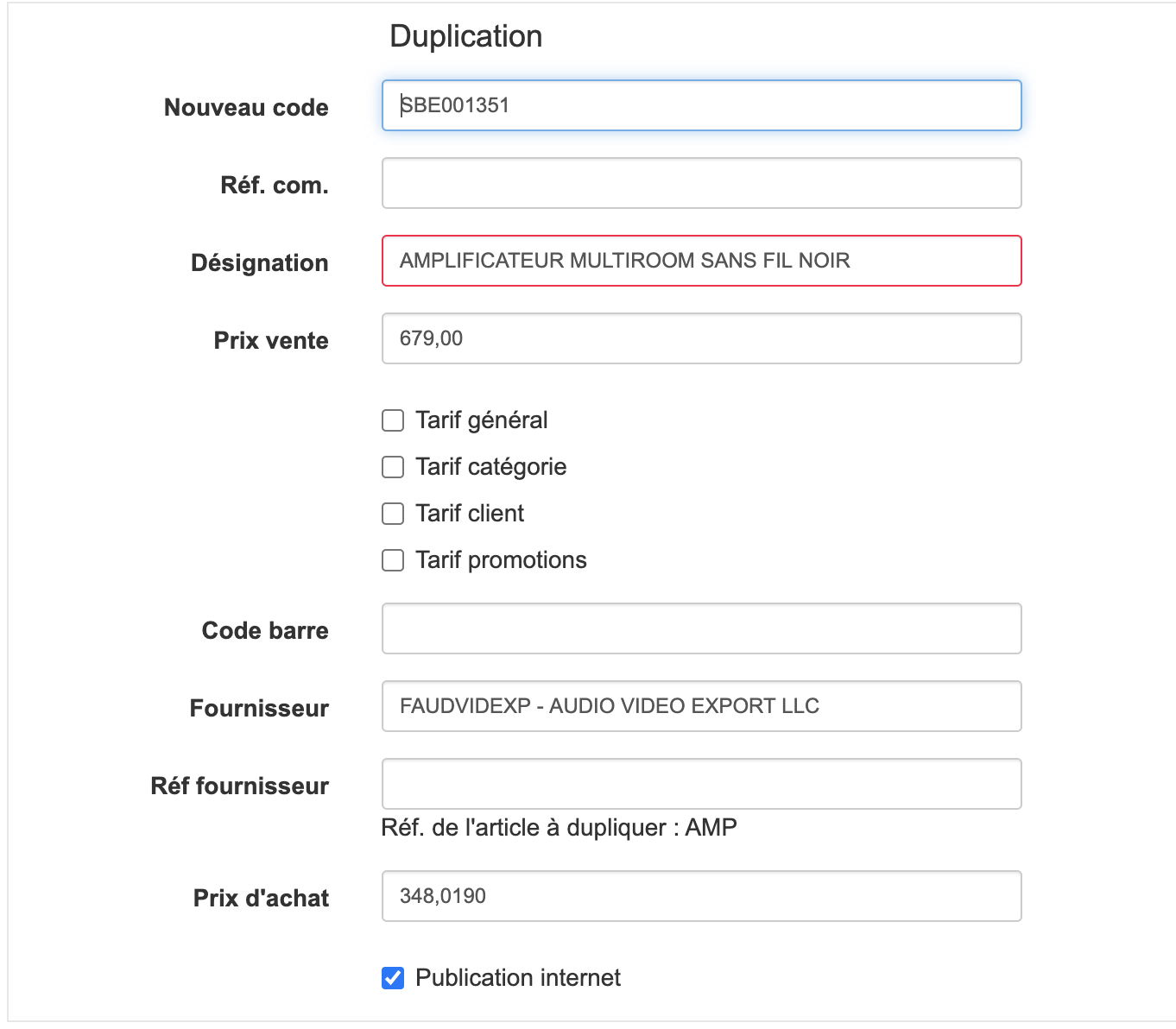Enable the Tarif général checkbox
This screenshot has height=1029, width=1176.
pyautogui.click(x=393, y=420)
